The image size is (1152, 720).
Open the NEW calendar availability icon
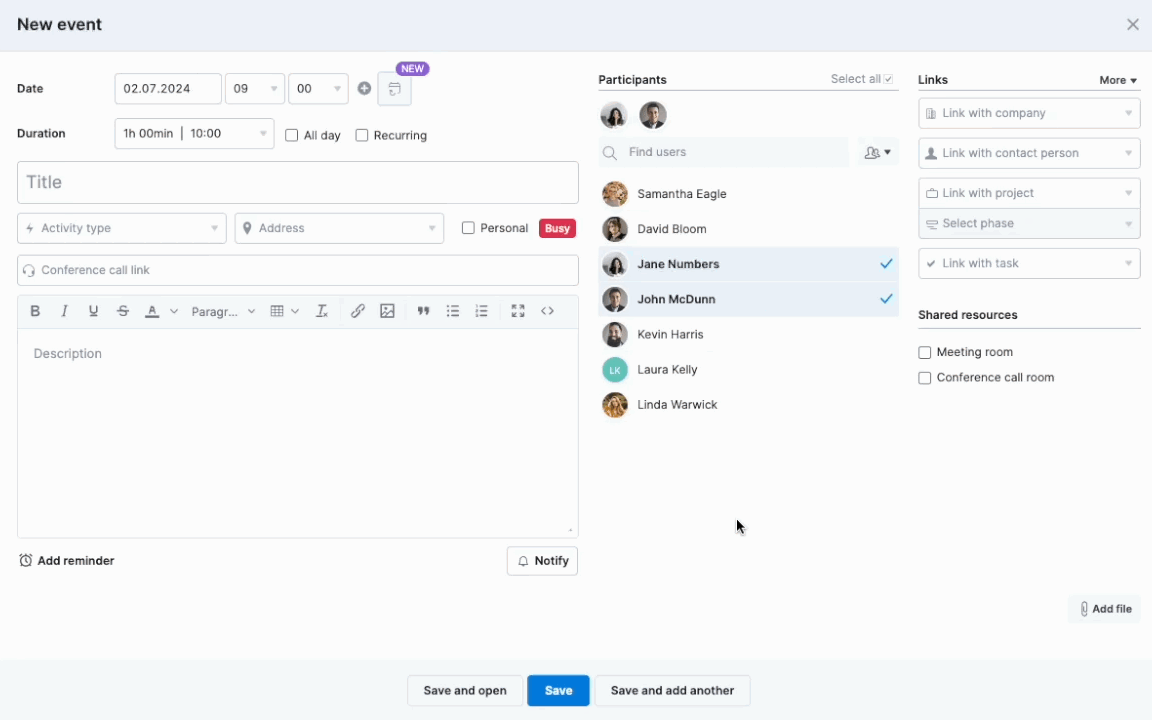tap(395, 89)
